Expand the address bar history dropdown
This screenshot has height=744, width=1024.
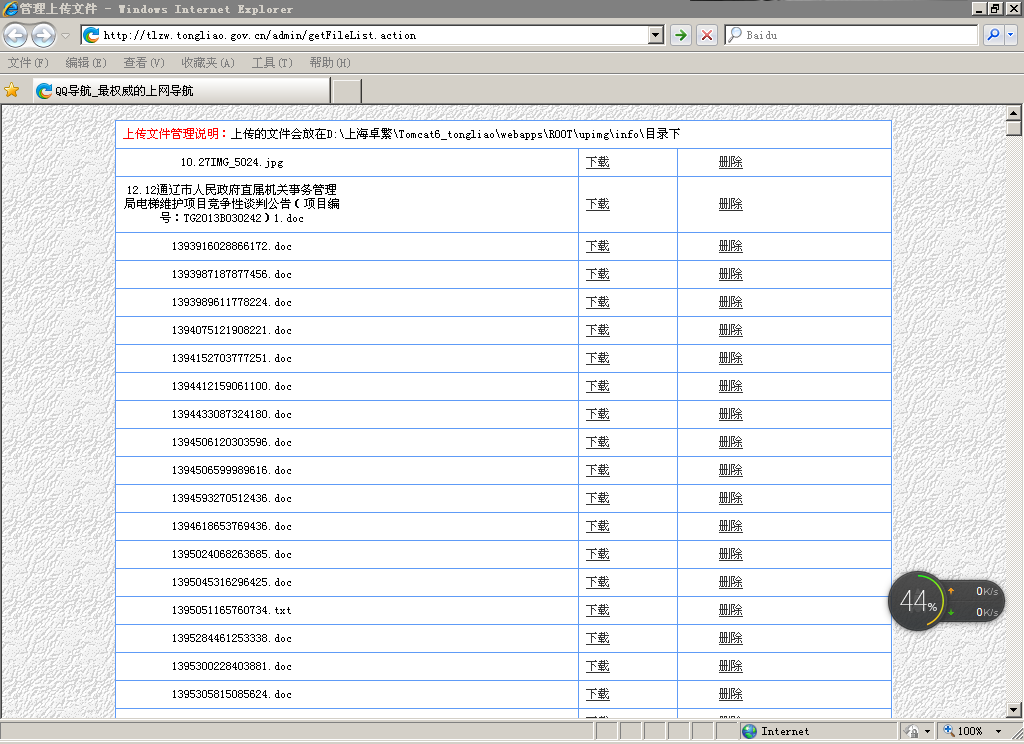click(656, 35)
